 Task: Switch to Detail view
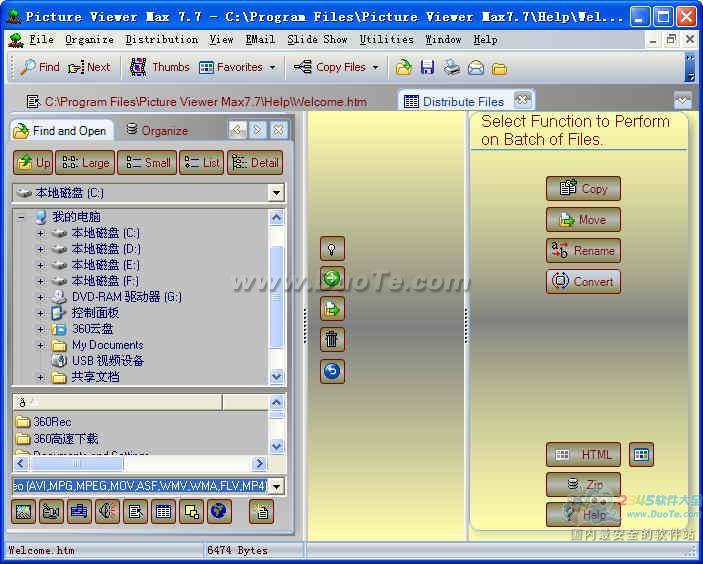255,162
